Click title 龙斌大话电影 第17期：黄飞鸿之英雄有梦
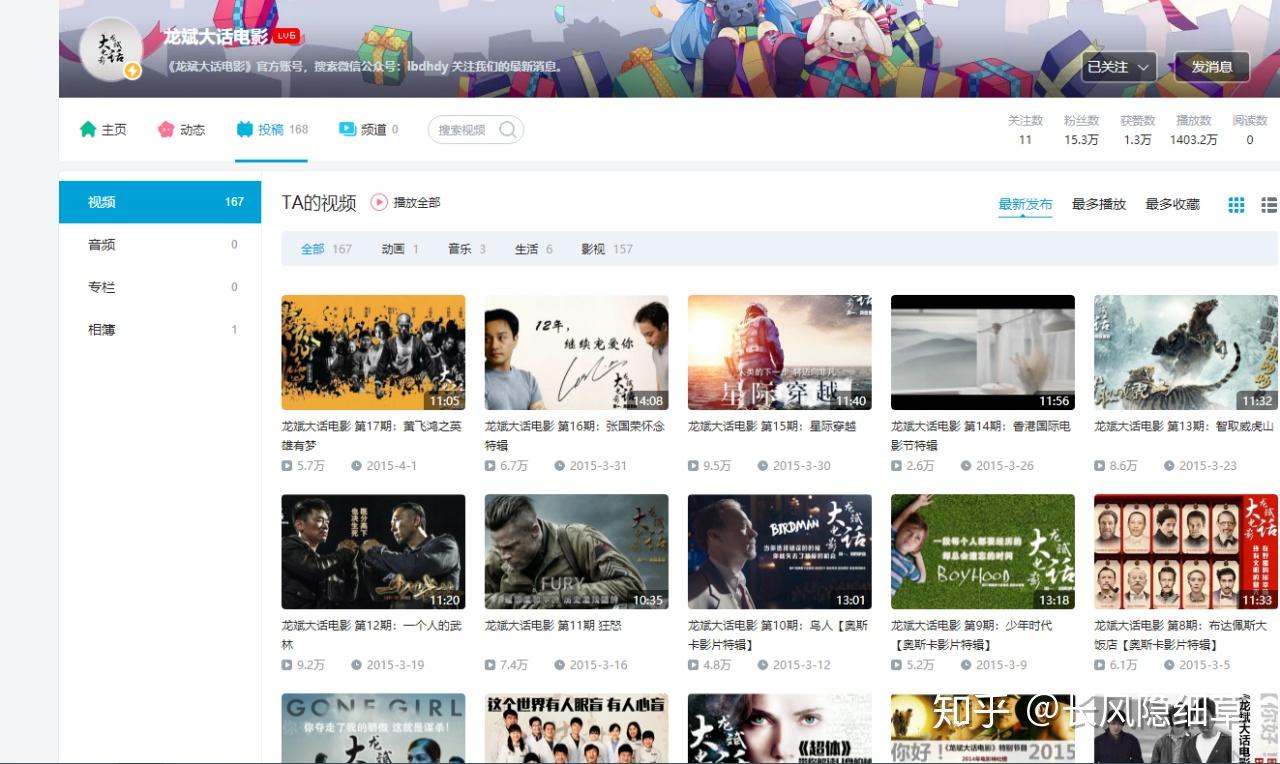Screen dimensions: 1280x764 [x=372, y=435]
